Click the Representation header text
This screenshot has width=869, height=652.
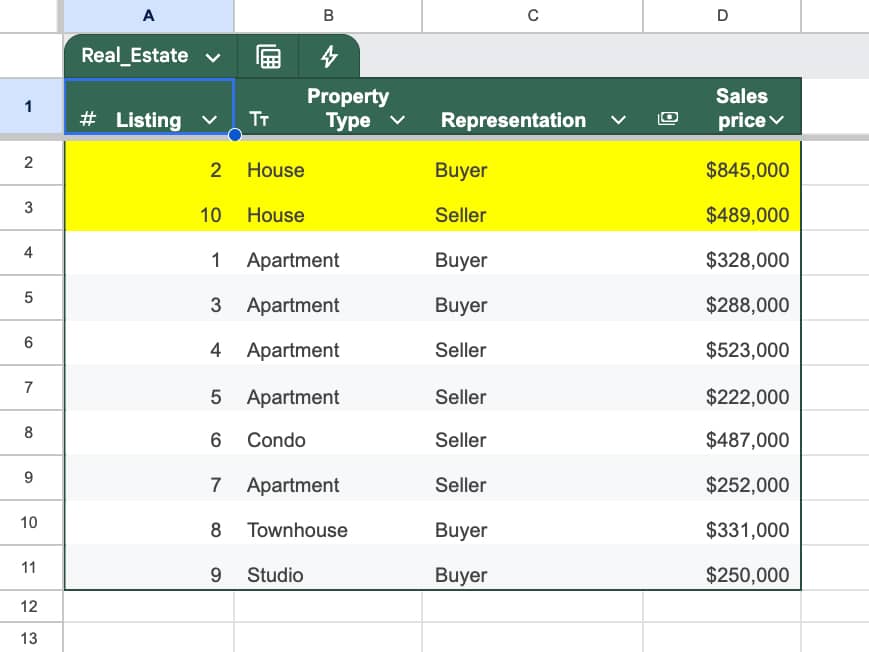coord(513,120)
